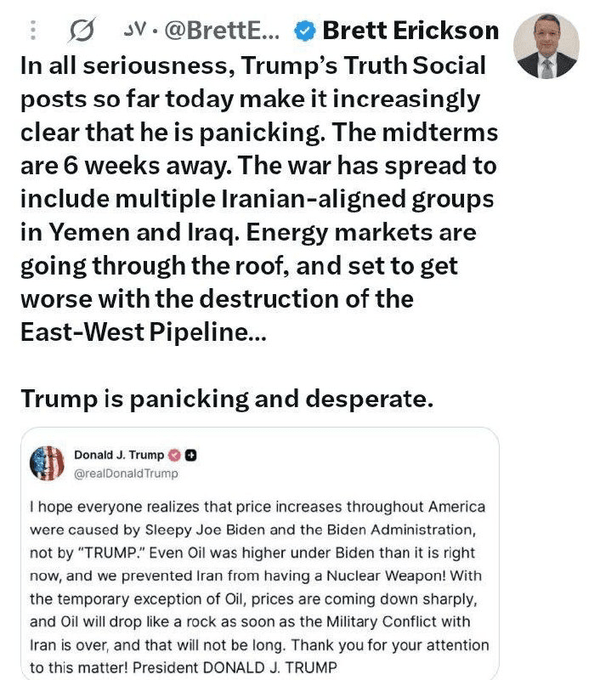Open the Brett Erickson display name

coord(411,31)
